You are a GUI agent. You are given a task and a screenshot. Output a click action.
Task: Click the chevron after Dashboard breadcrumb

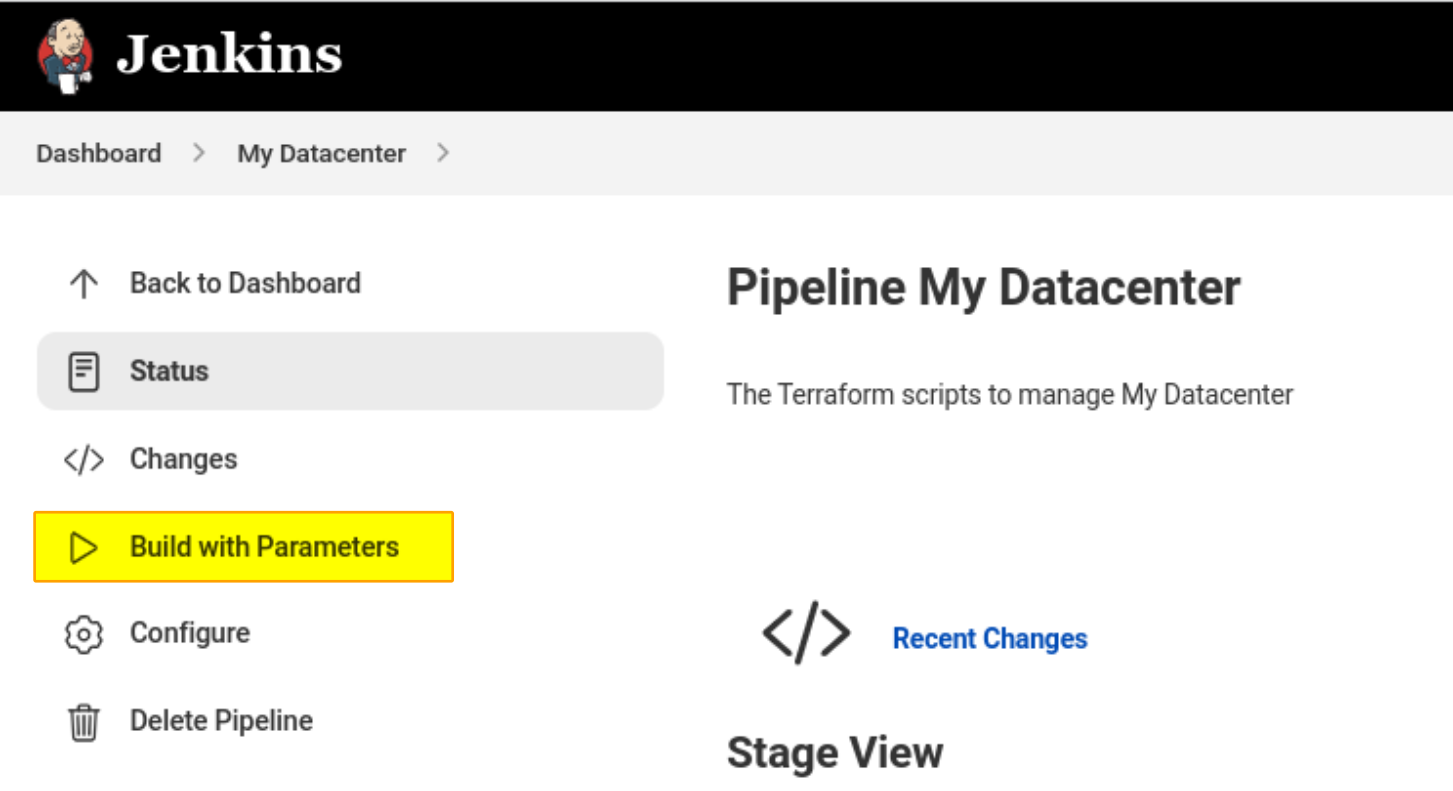pyautogui.click(x=198, y=153)
